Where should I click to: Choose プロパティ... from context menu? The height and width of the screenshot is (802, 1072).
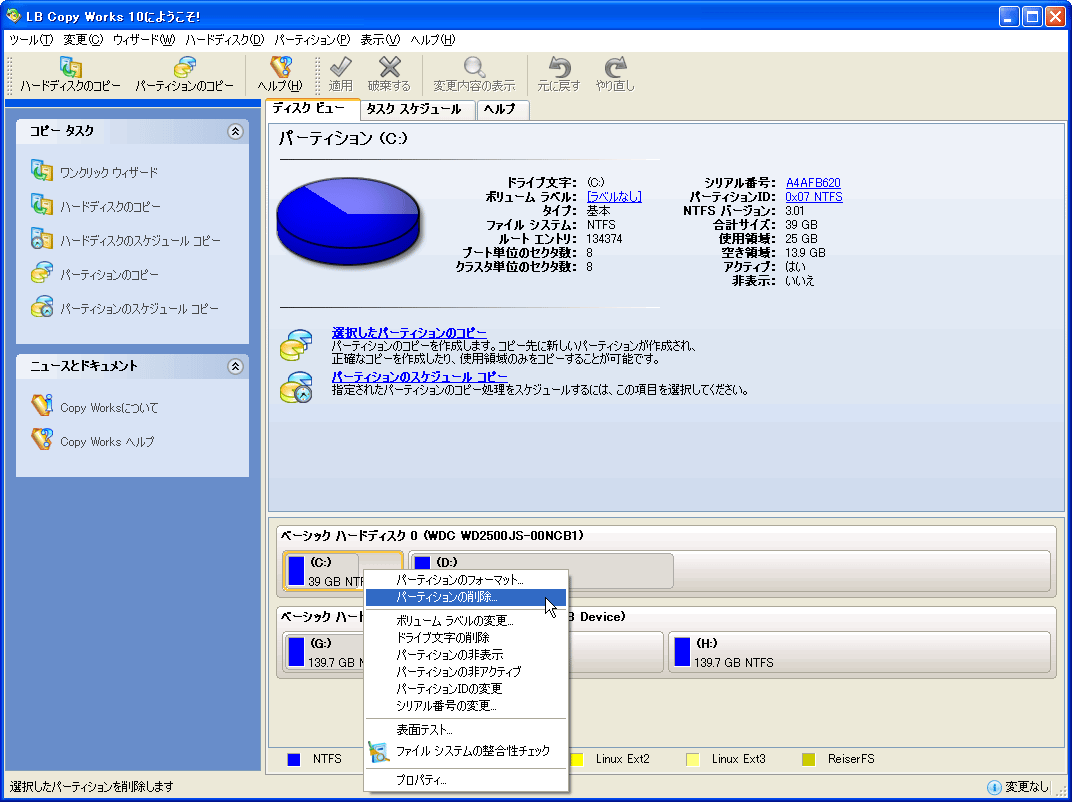tap(466, 780)
